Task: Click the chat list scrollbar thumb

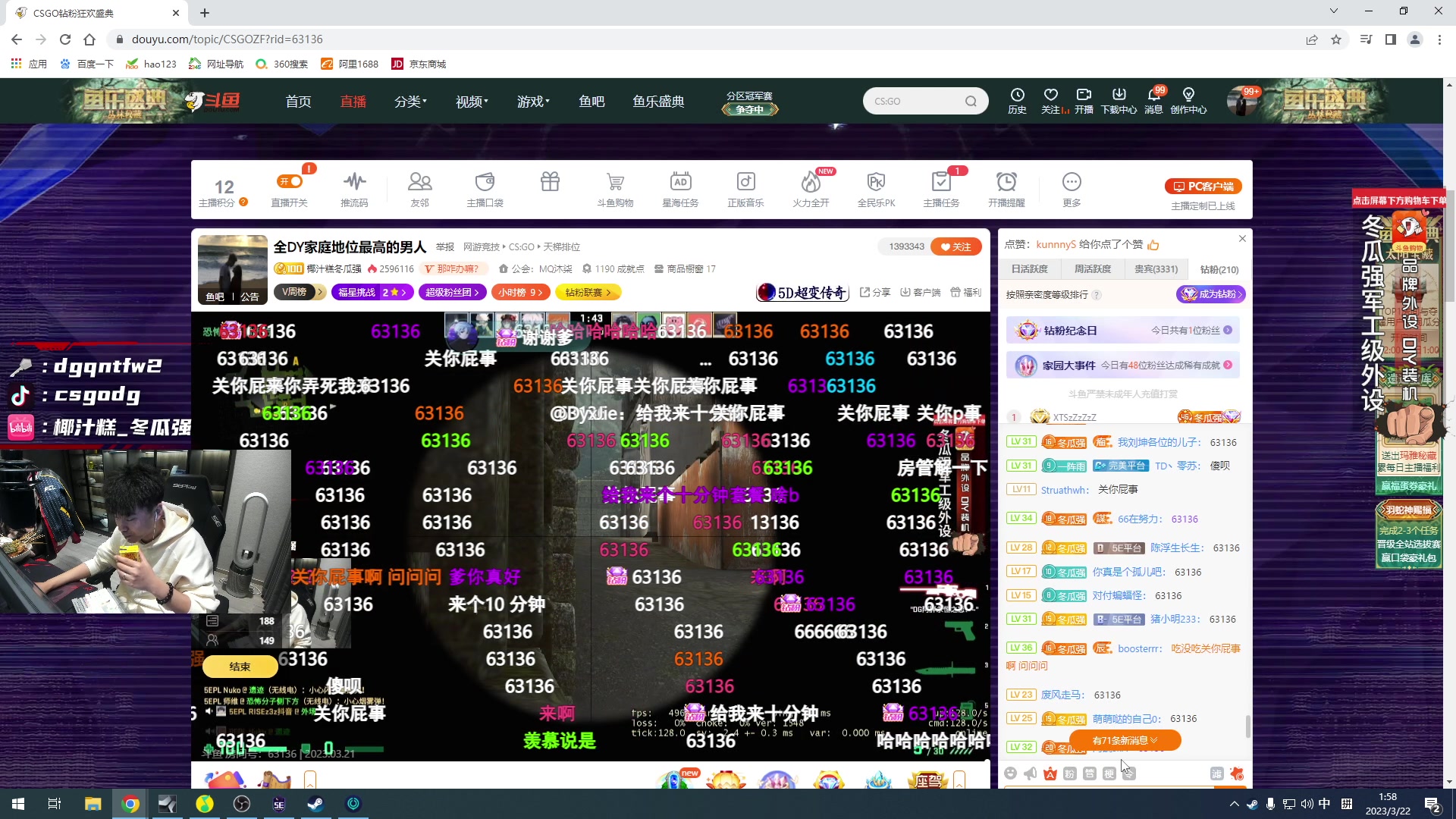Action: point(1248,726)
